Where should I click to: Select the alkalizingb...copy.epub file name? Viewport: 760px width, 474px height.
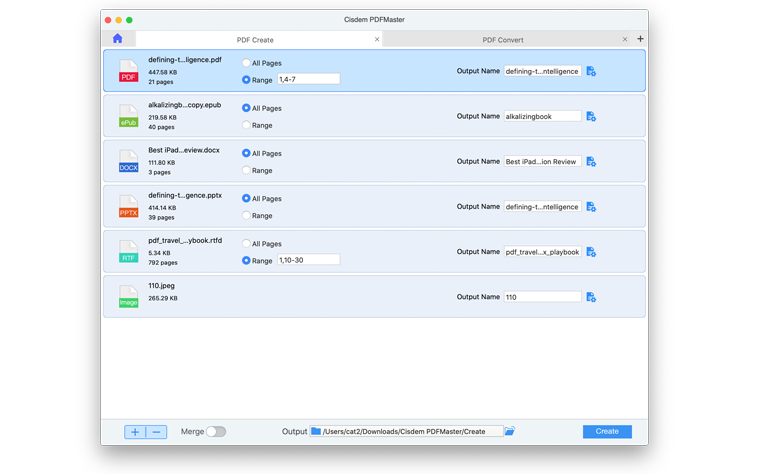click(185, 105)
